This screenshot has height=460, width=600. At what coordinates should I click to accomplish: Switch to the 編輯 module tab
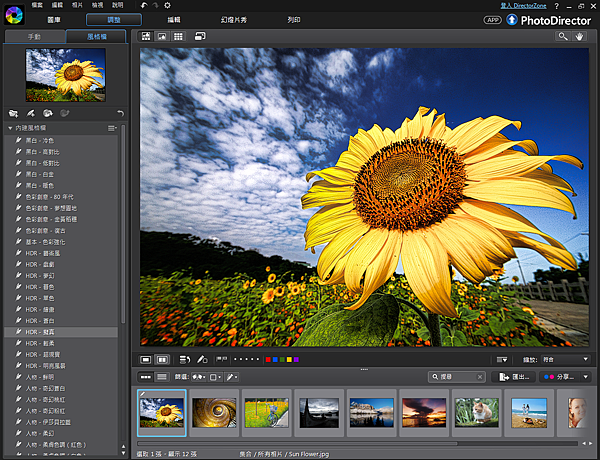click(x=174, y=20)
